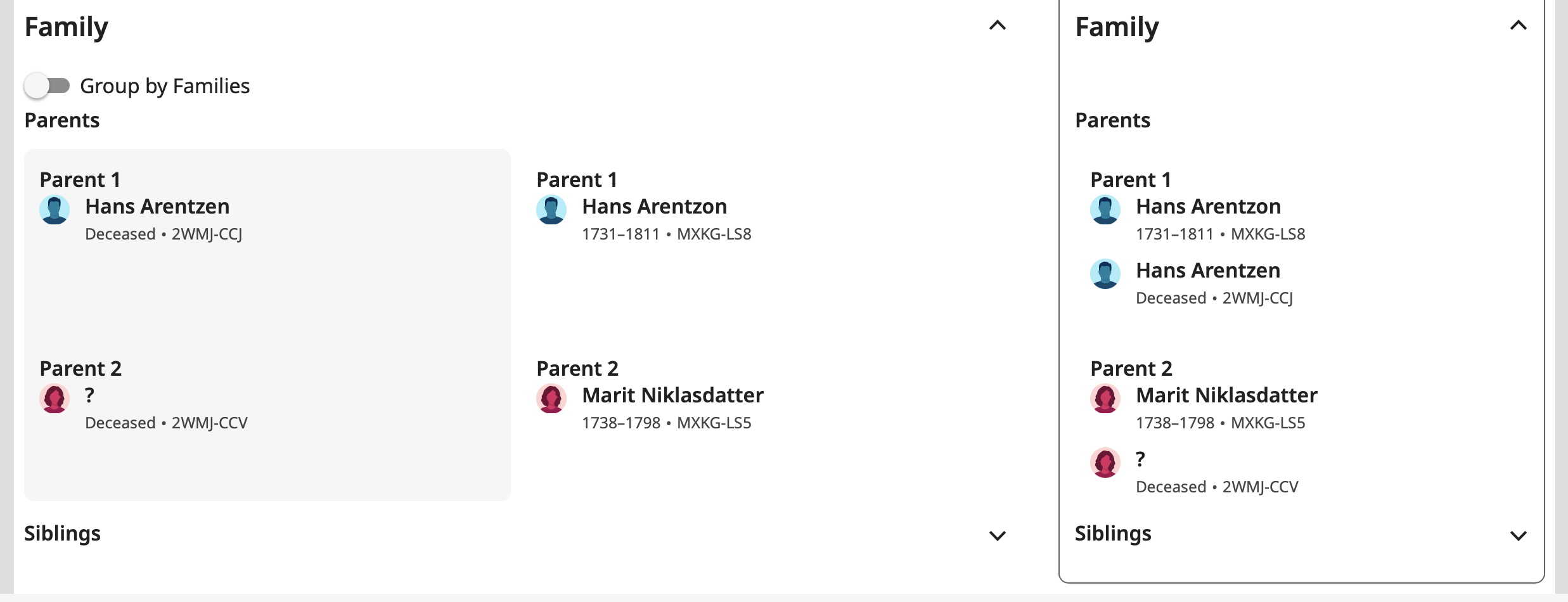
Task: Click the unknown mother's avatar in gray card
Action: point(55,399)
